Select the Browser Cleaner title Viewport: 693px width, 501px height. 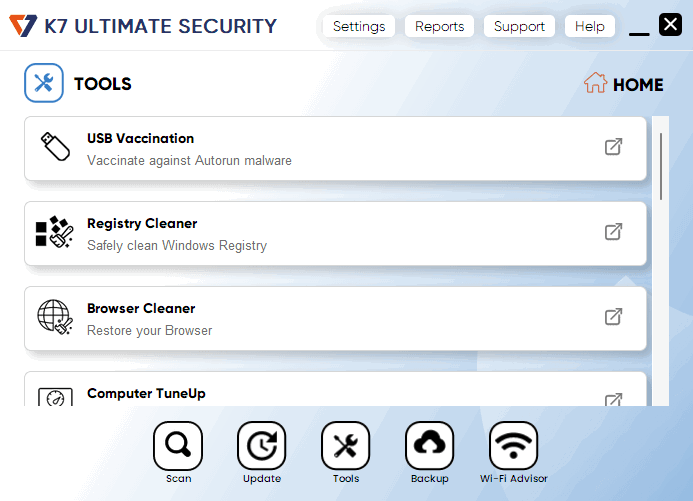point(141,308)
